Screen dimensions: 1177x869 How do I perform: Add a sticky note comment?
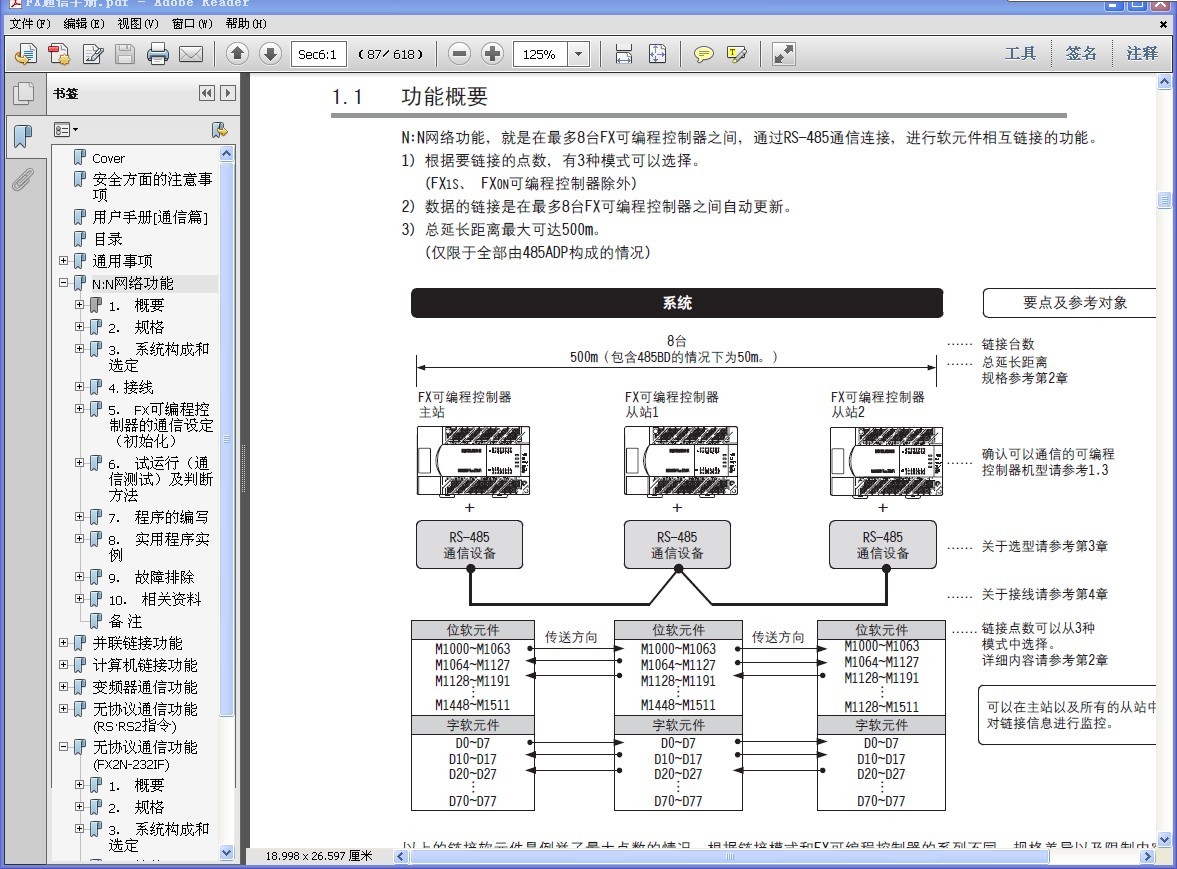(704, 54)
